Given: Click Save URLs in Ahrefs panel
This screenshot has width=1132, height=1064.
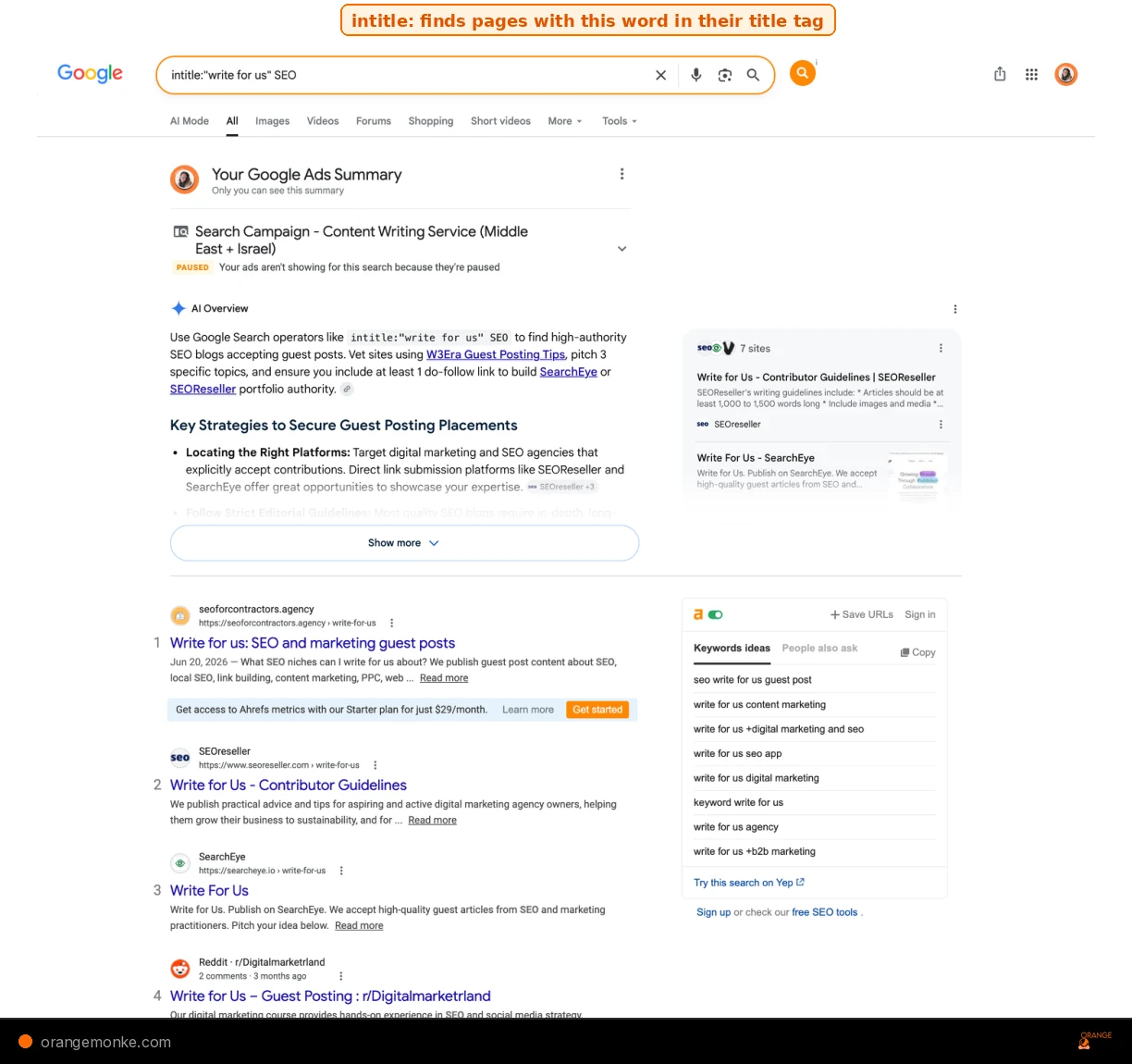Looking at the screenshot, I should click(862, 614).
